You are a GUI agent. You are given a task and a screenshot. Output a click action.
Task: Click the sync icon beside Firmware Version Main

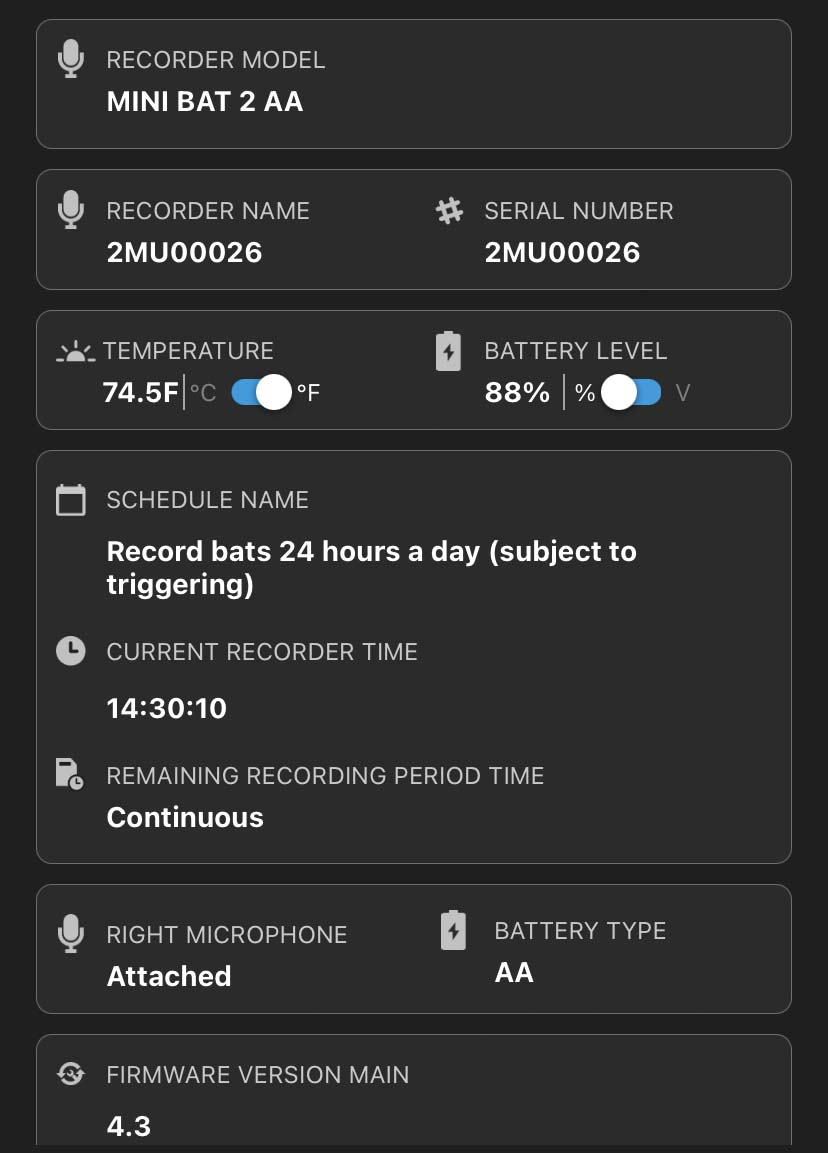pyautogui.click(x=71, y=1075)
